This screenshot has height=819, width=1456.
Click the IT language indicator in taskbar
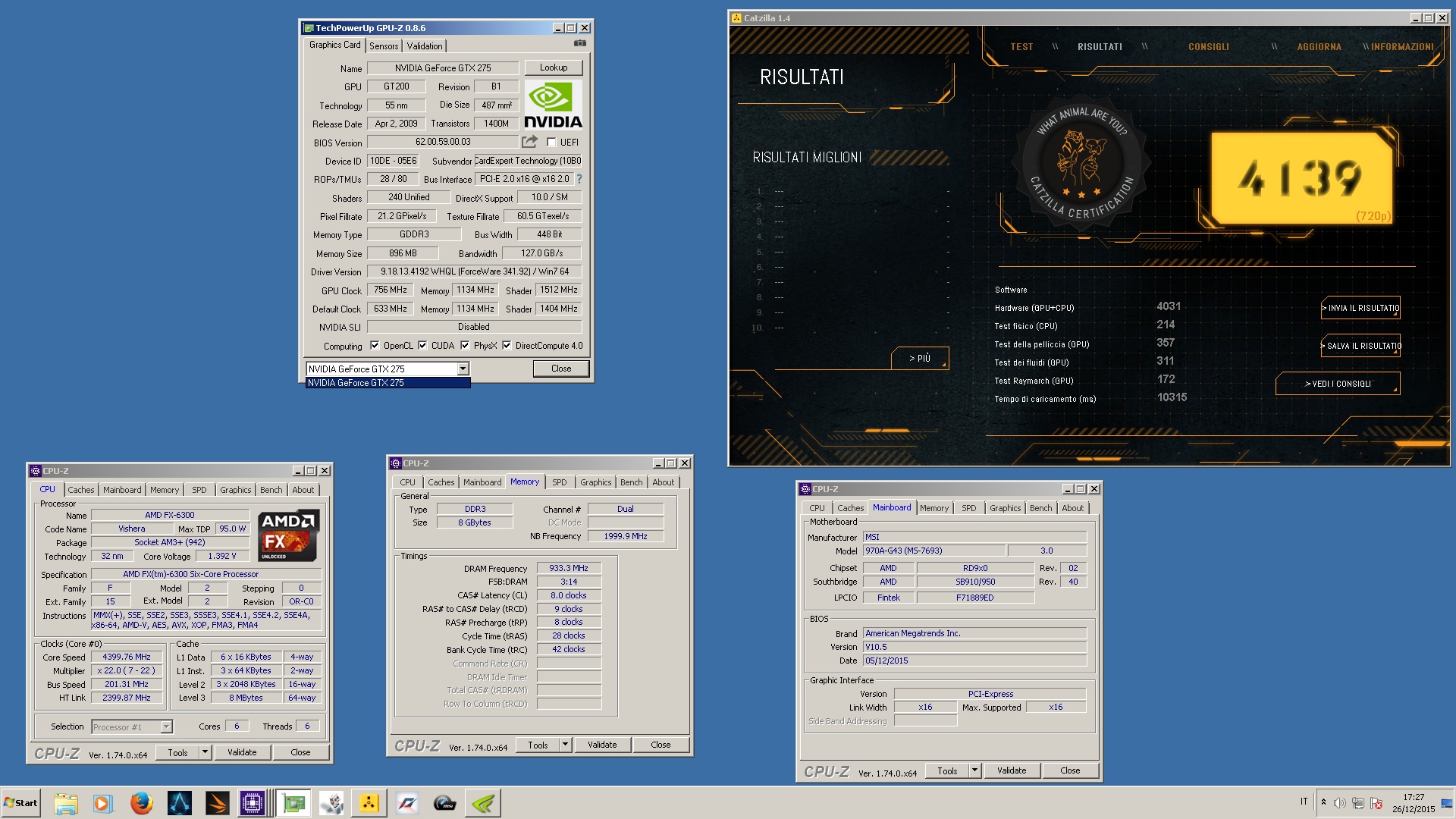coord(1304,802)
